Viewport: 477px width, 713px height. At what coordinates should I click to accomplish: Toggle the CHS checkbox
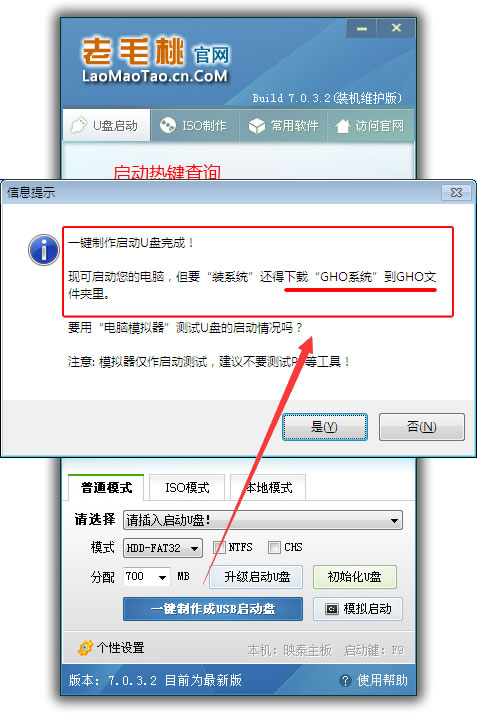coord(274,547)
